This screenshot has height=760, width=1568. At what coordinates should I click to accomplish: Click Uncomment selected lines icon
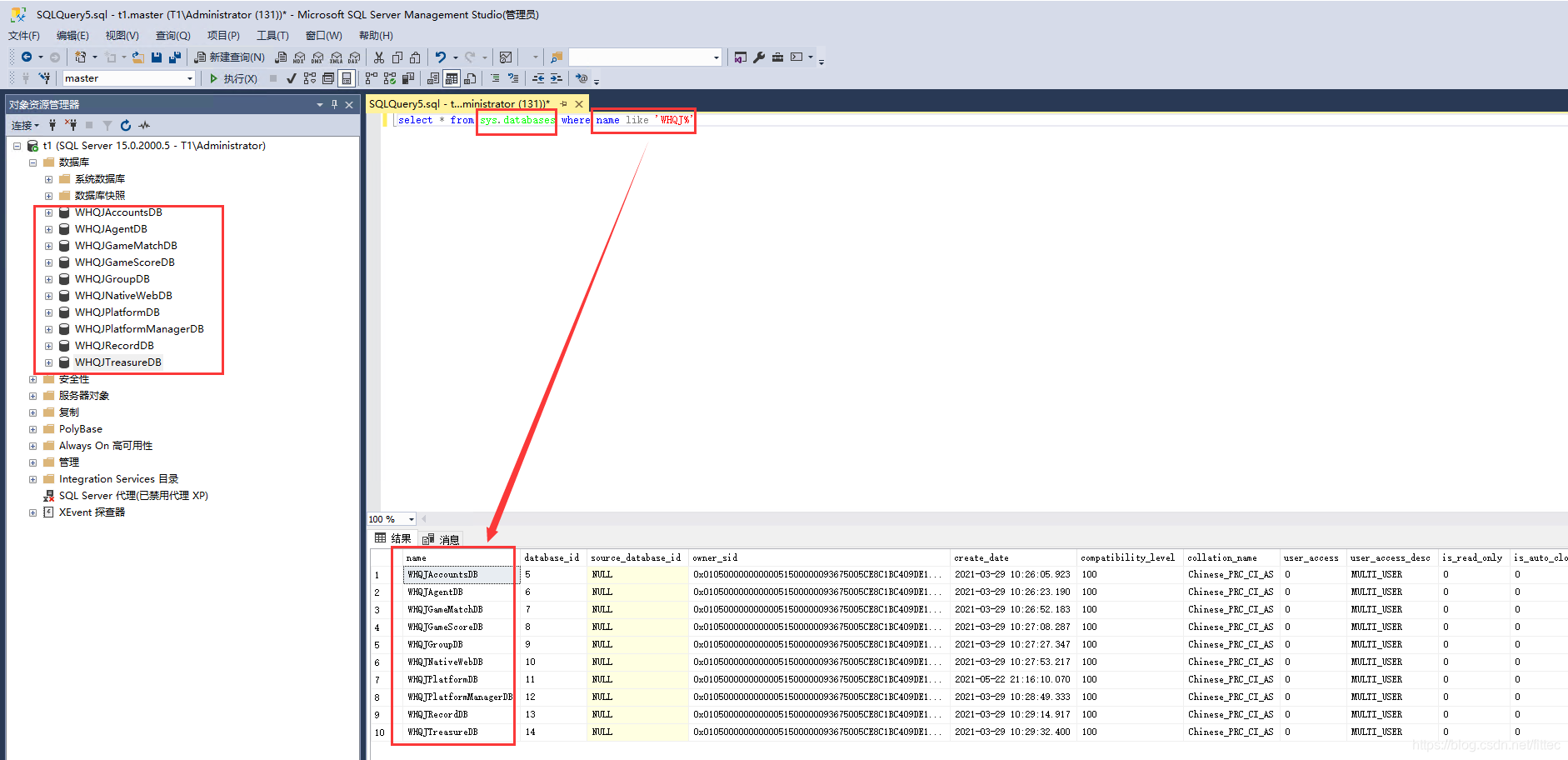tap(513, 78)
